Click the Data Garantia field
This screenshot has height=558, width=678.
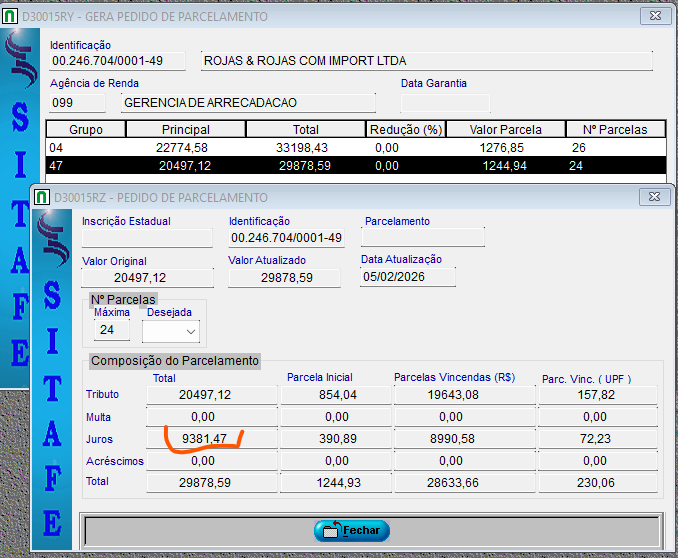click(x=445, y=102)
